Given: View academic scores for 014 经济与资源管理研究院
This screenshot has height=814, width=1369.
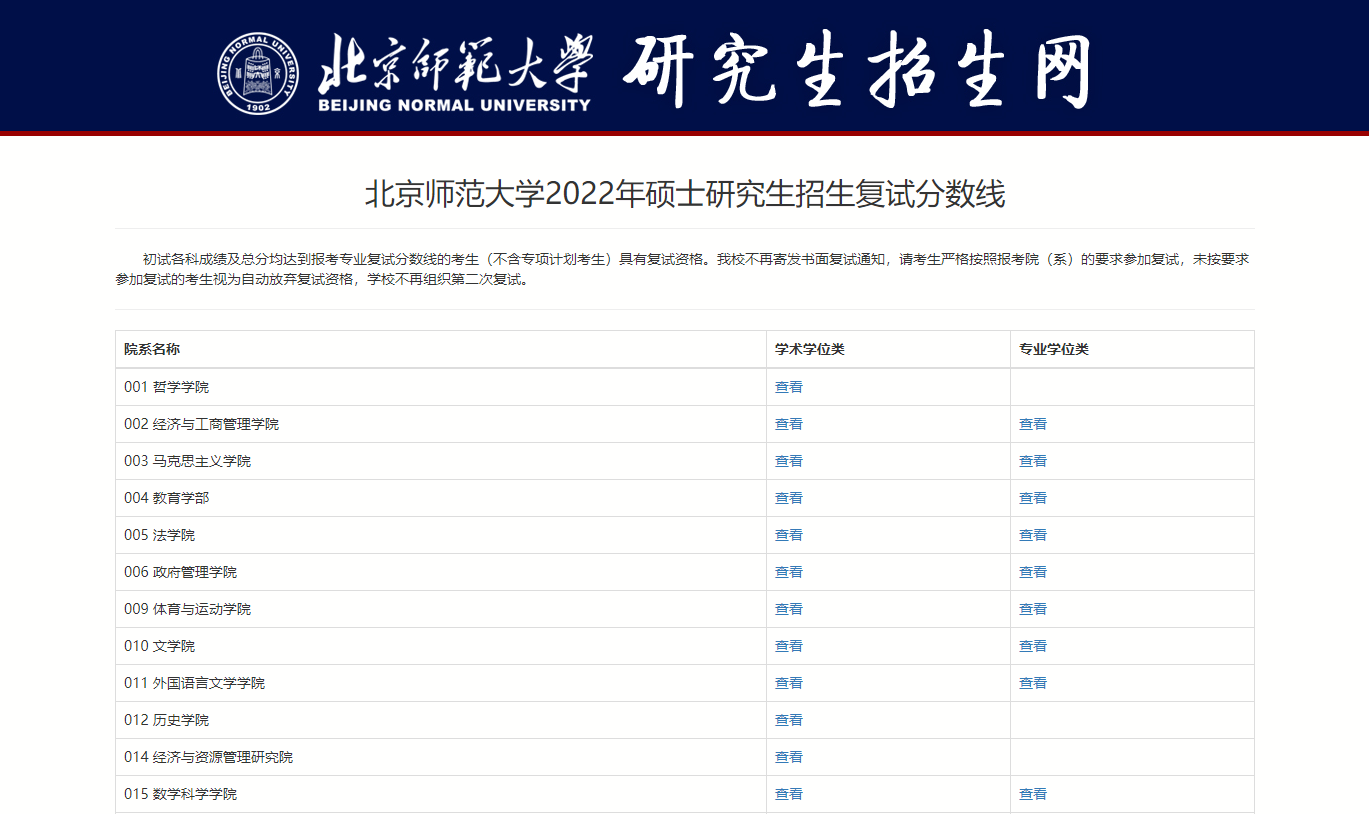Looking at the screenshot, I should point(789,757).
